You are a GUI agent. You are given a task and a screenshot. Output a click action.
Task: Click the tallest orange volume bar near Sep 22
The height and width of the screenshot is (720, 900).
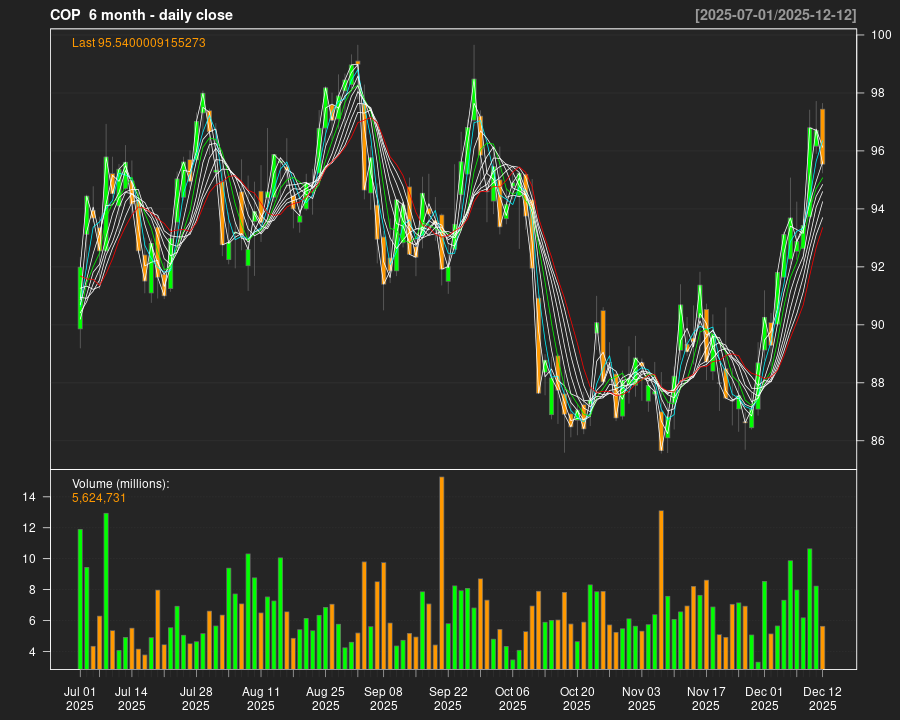(x=442, y=573)
